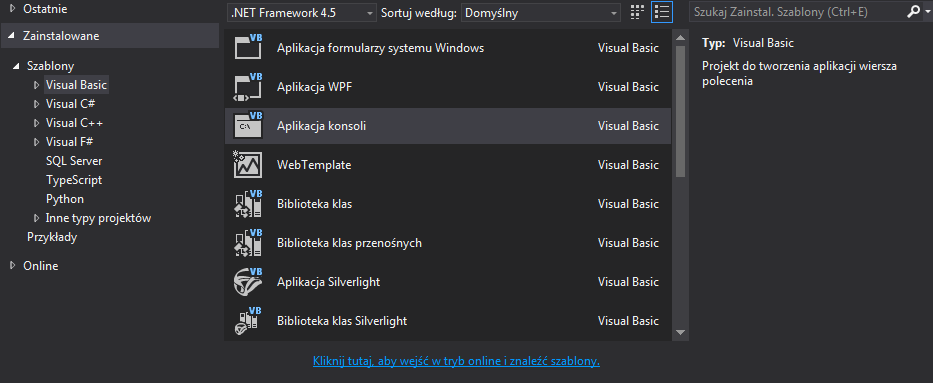Viewport: 933px width, 383px height.
Task: Select Biblioteka klas Silverlight row text
Action: coord(342,321)
